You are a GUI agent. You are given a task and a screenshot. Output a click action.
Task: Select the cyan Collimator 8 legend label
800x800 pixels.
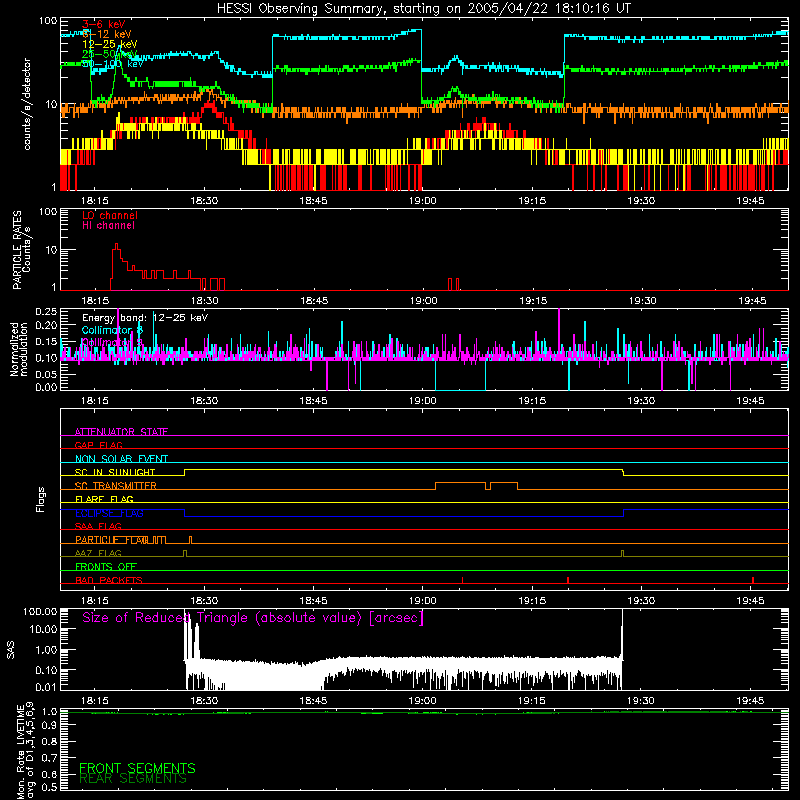pyautogui.click(x=112, y=330)
